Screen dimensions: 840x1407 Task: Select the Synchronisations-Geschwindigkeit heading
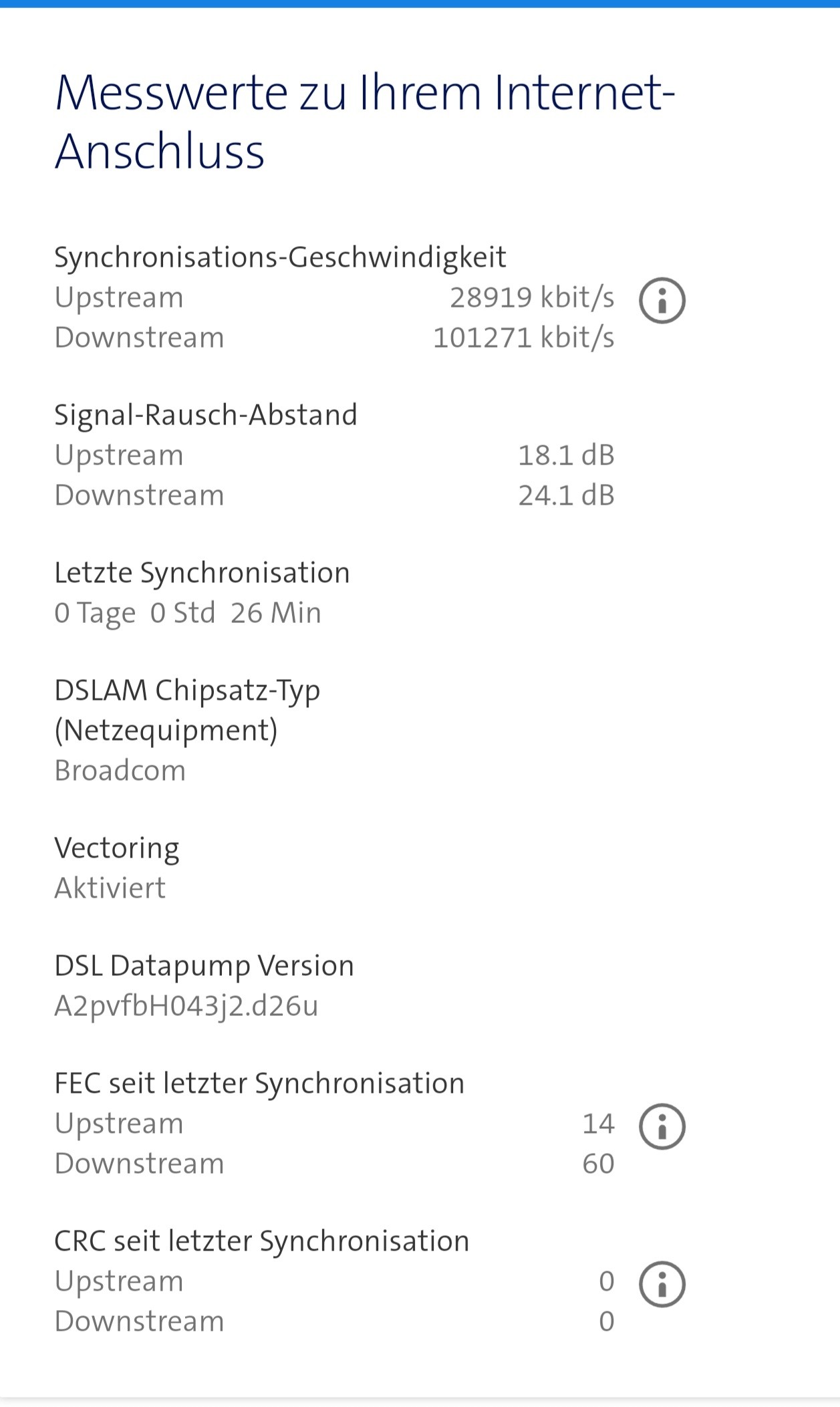pyautogui.click(x=280, y=257)
